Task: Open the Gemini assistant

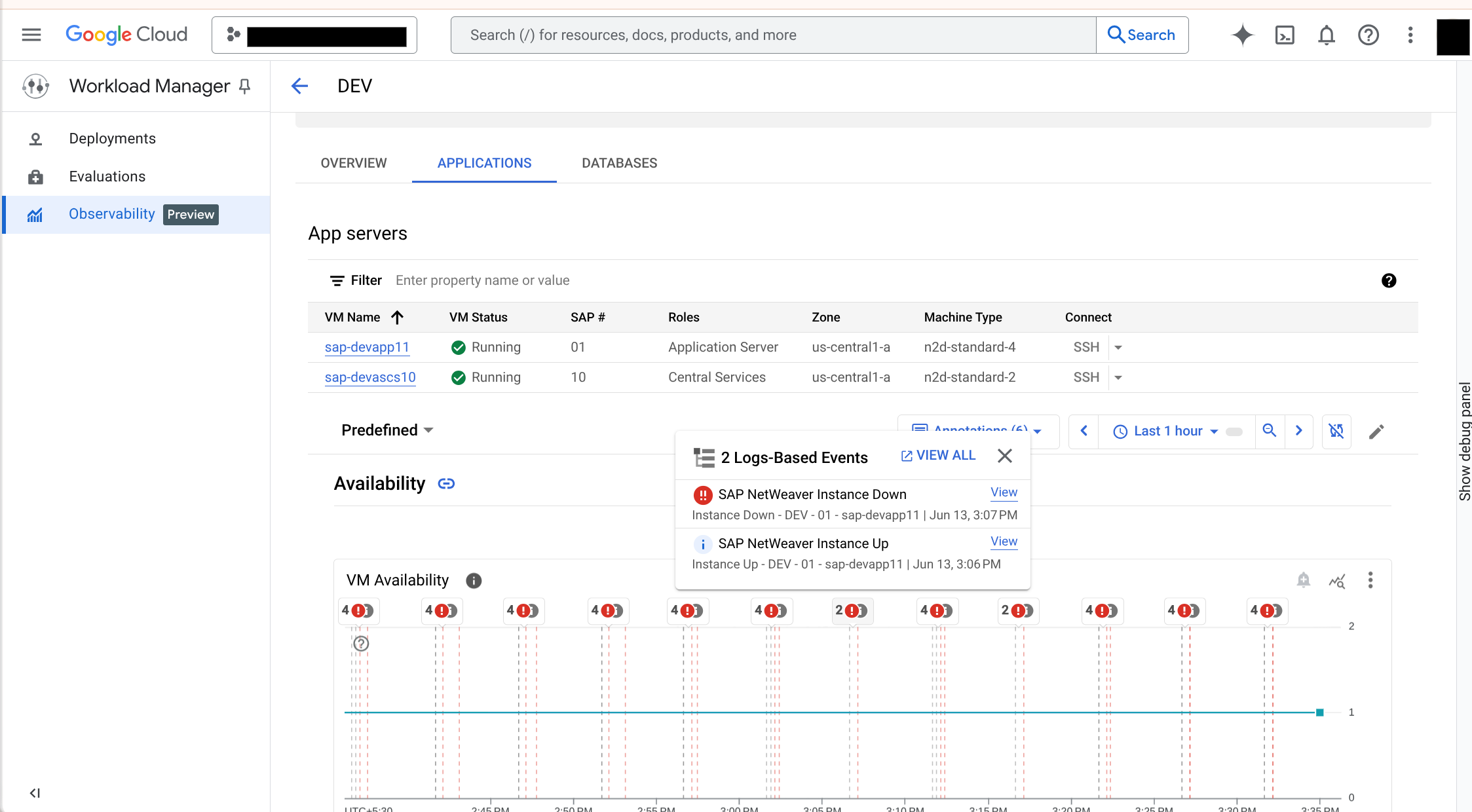Action: click(1241, 35)
